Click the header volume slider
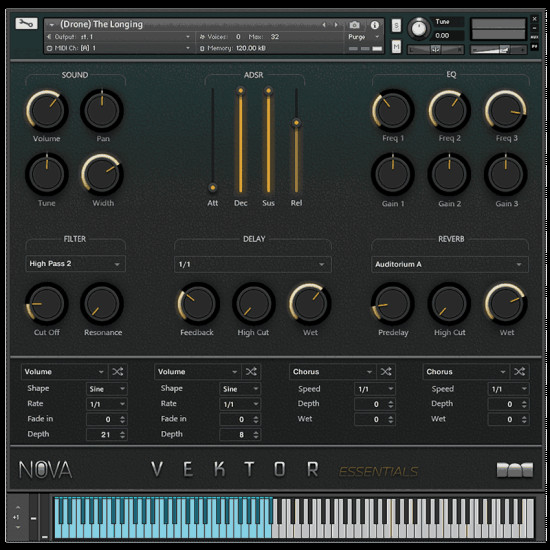The height and width of the screenshot is (550, 550). point(498,50)
